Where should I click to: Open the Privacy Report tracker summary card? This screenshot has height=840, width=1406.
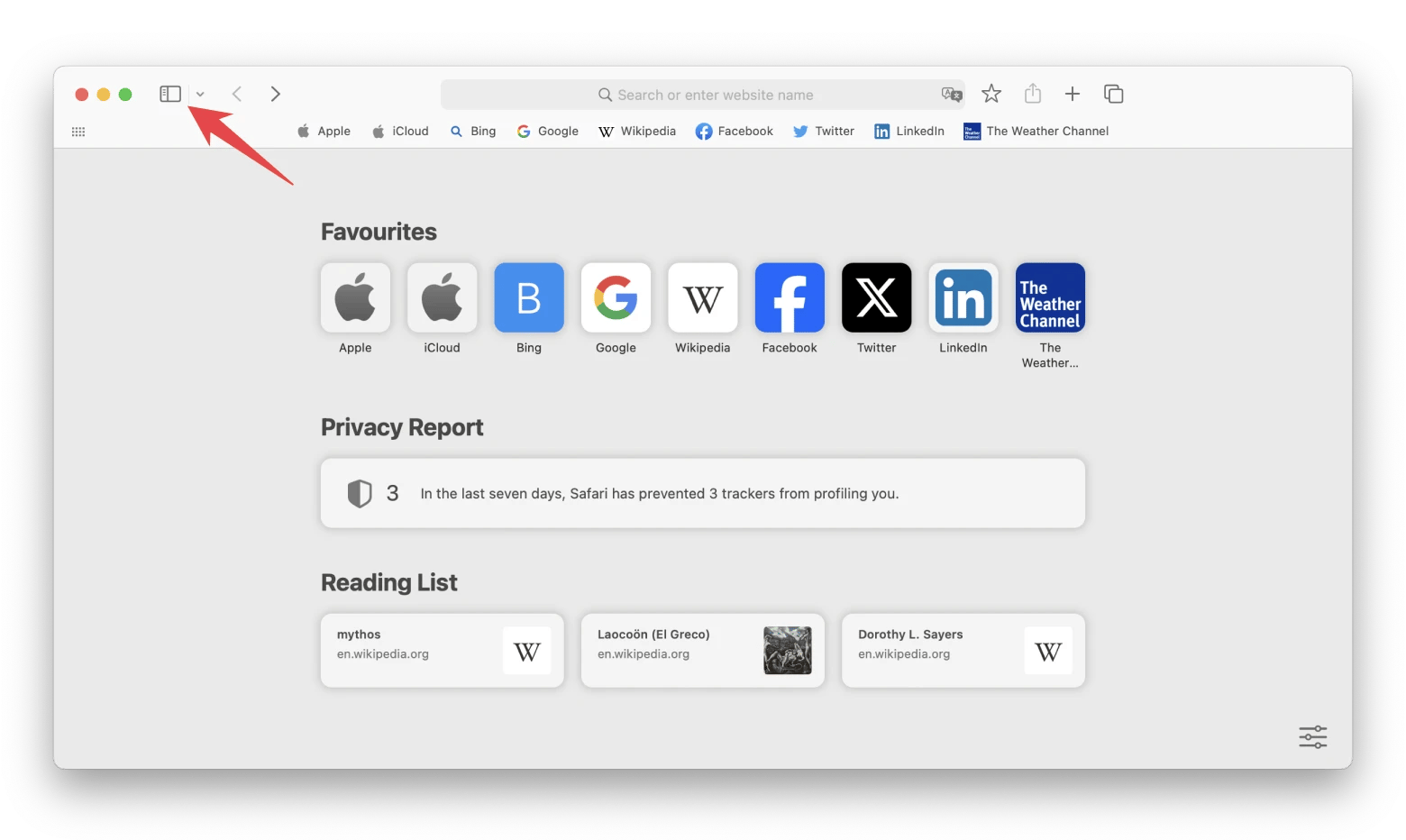tap(703, 493)
